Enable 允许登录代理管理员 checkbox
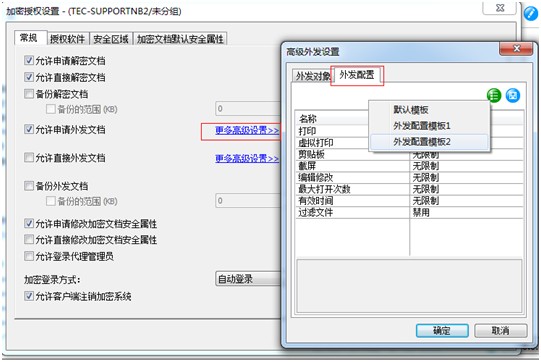This screenshot has height=362, width=541. [29, 256]
